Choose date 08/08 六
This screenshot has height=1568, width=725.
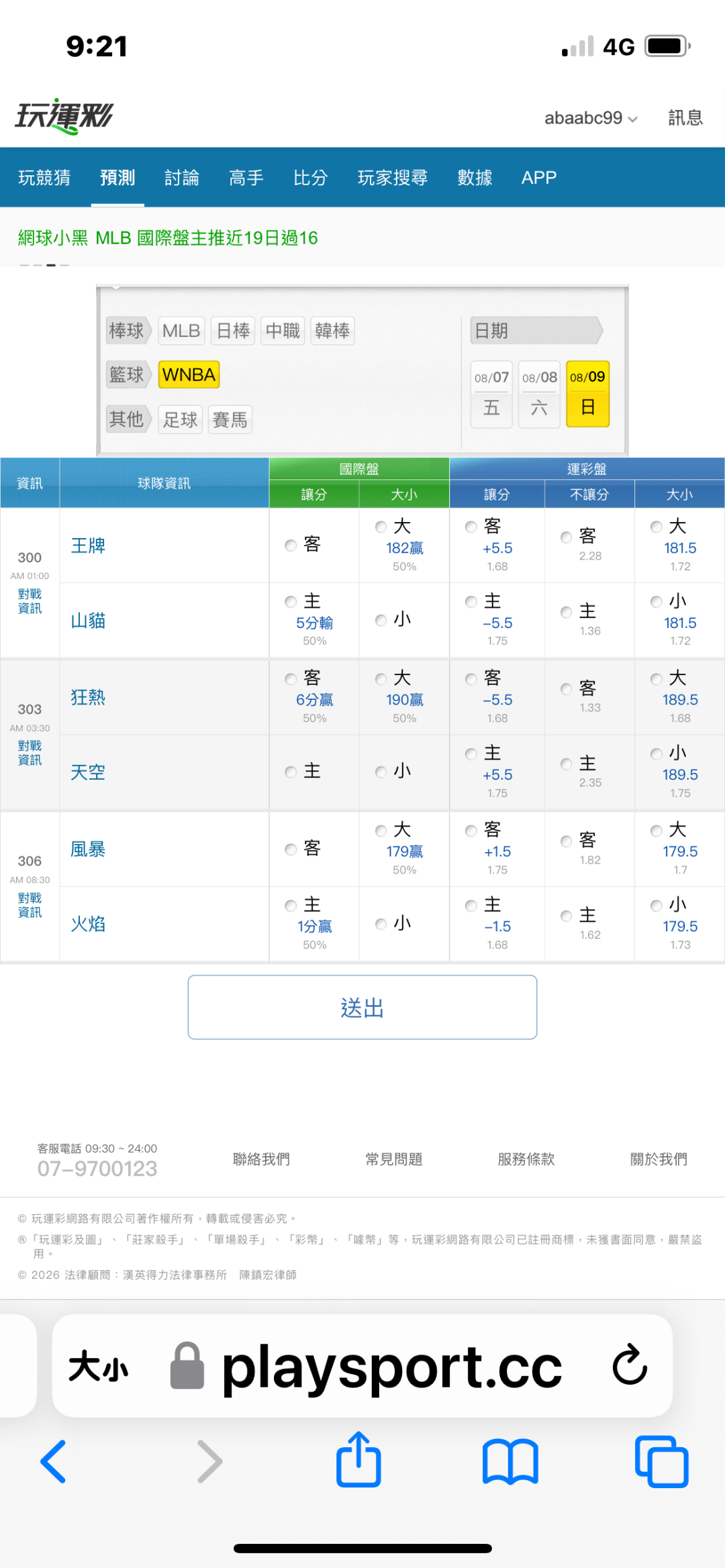click(540, 394)
